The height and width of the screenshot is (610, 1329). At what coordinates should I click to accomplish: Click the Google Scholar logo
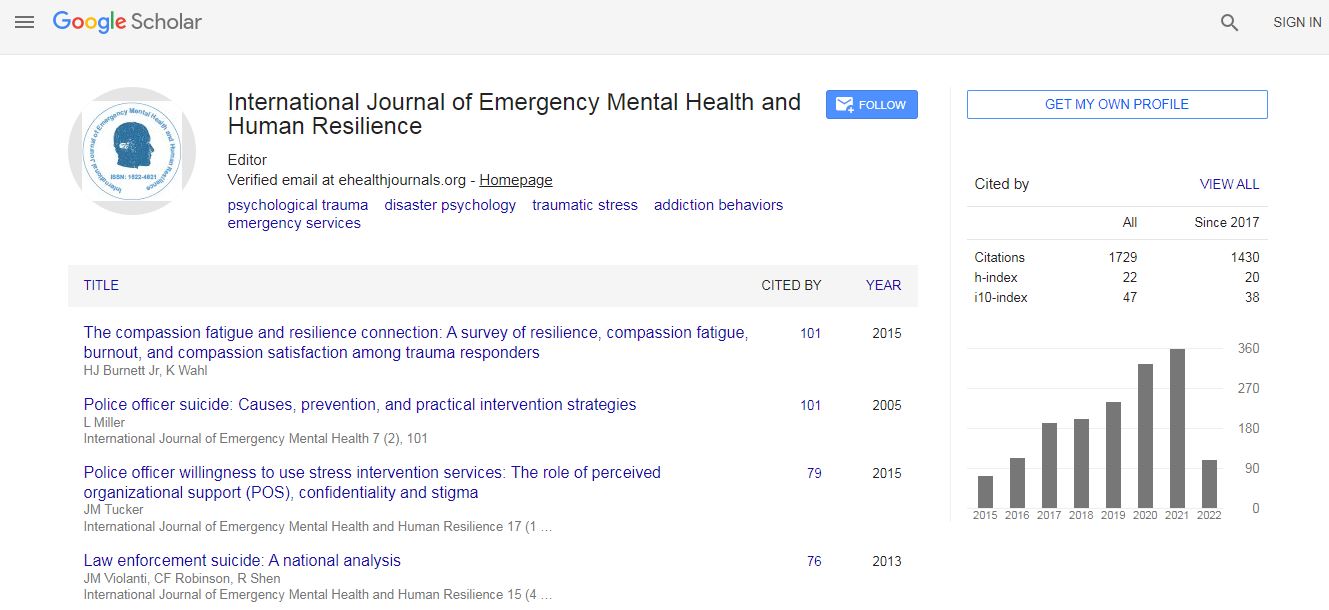127,22
